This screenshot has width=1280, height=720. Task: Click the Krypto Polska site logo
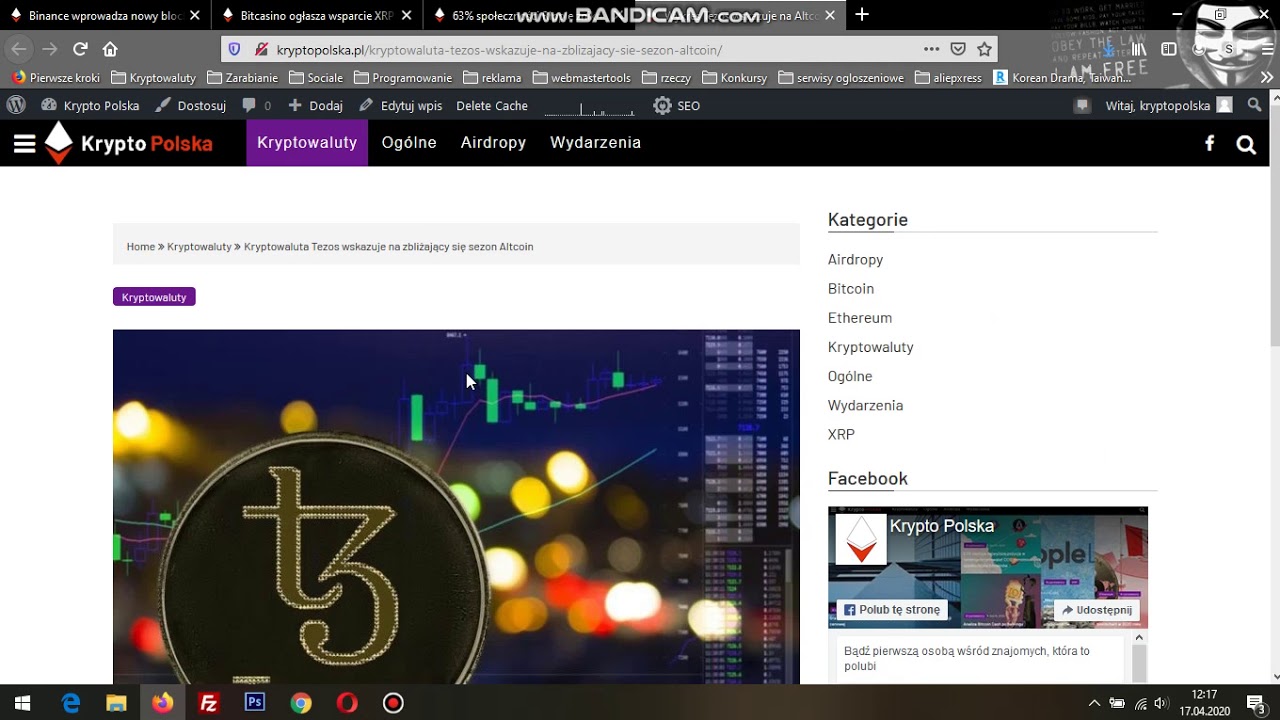coord(129,143)
